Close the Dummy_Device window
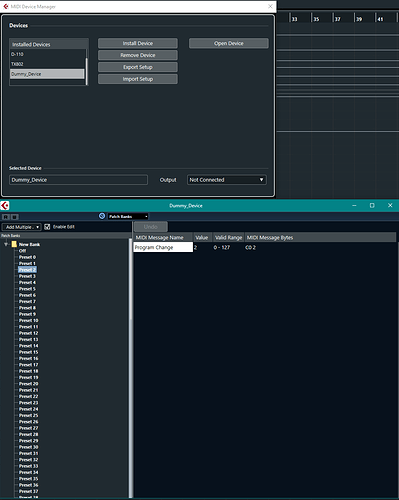The width and height of the screenshot is (399, 500). pos(390,205)
